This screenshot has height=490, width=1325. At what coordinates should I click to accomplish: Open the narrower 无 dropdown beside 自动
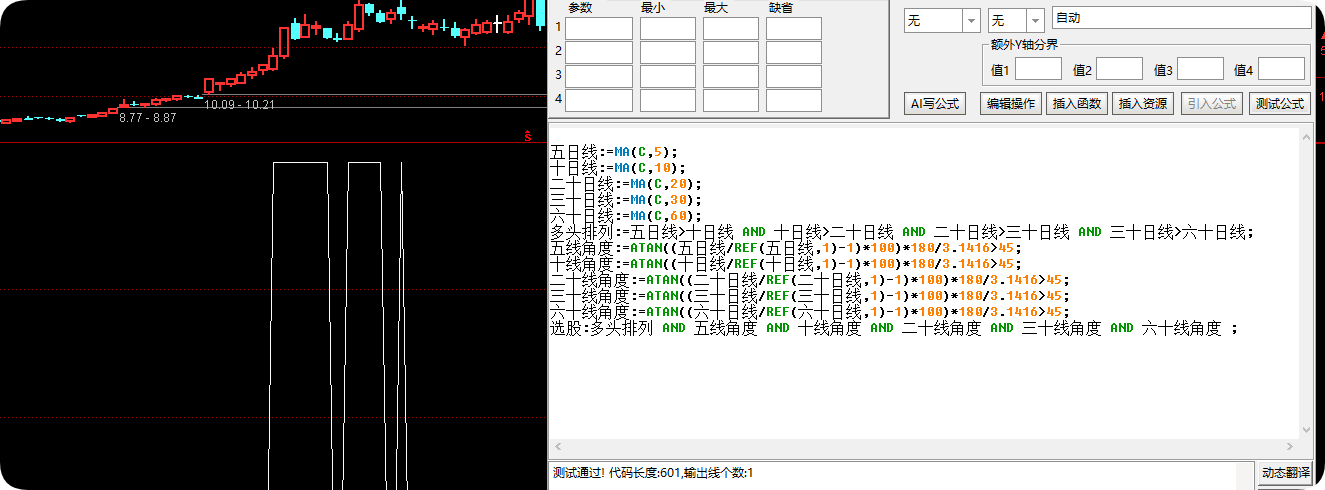pos(1015,19)
